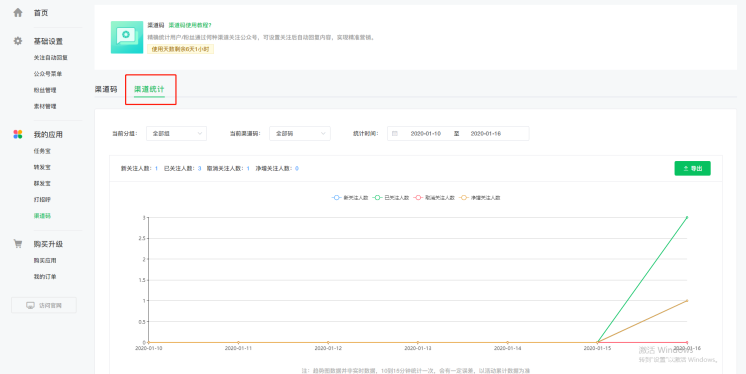The height and width of the screenshot is (374, 746).
Task: Open 公众号菜单 in the sidebar
Action: [x=48, y=74]
